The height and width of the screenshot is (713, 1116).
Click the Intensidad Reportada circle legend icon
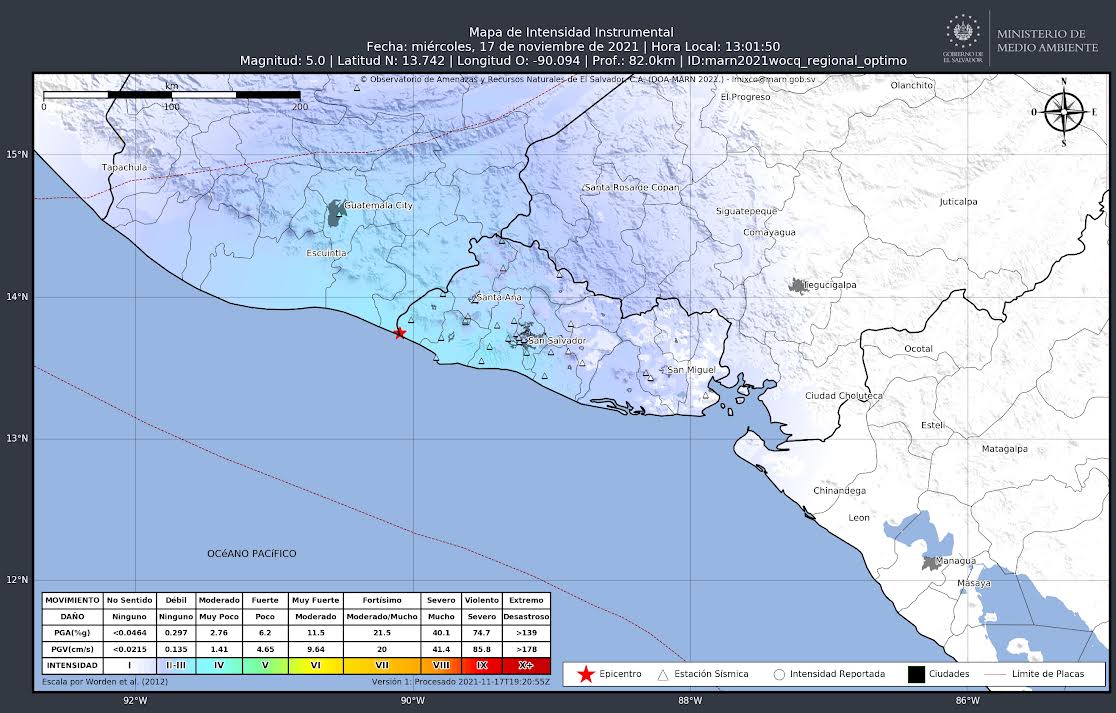click(778, 674)
